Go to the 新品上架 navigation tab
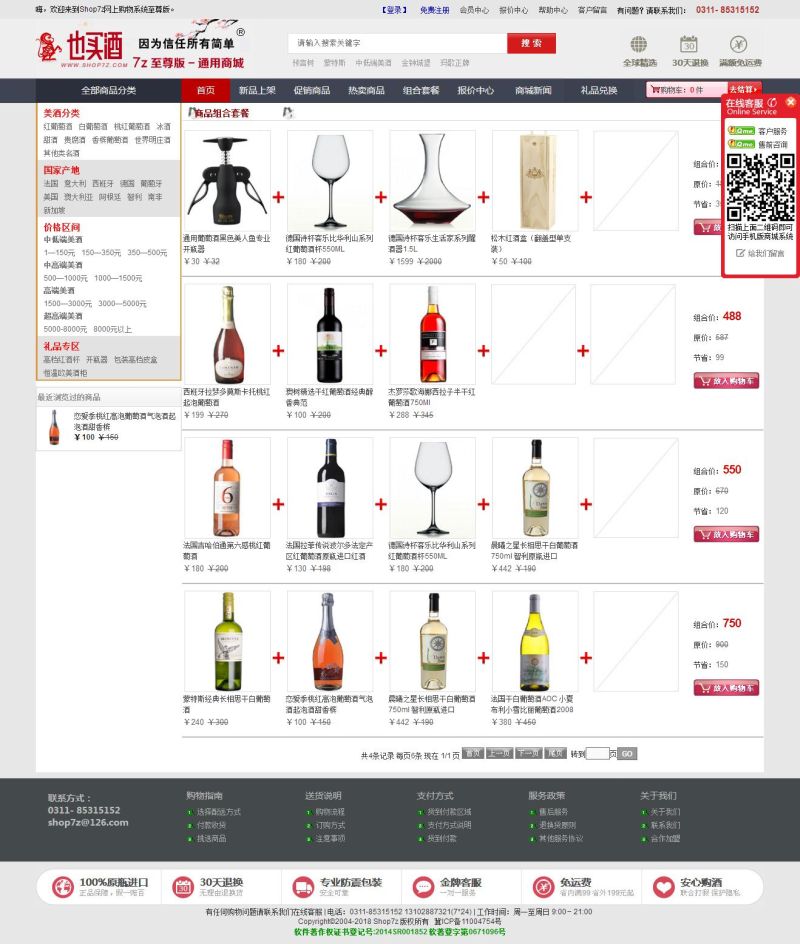This screenshot has height=944, width=800. coord(257,90)
